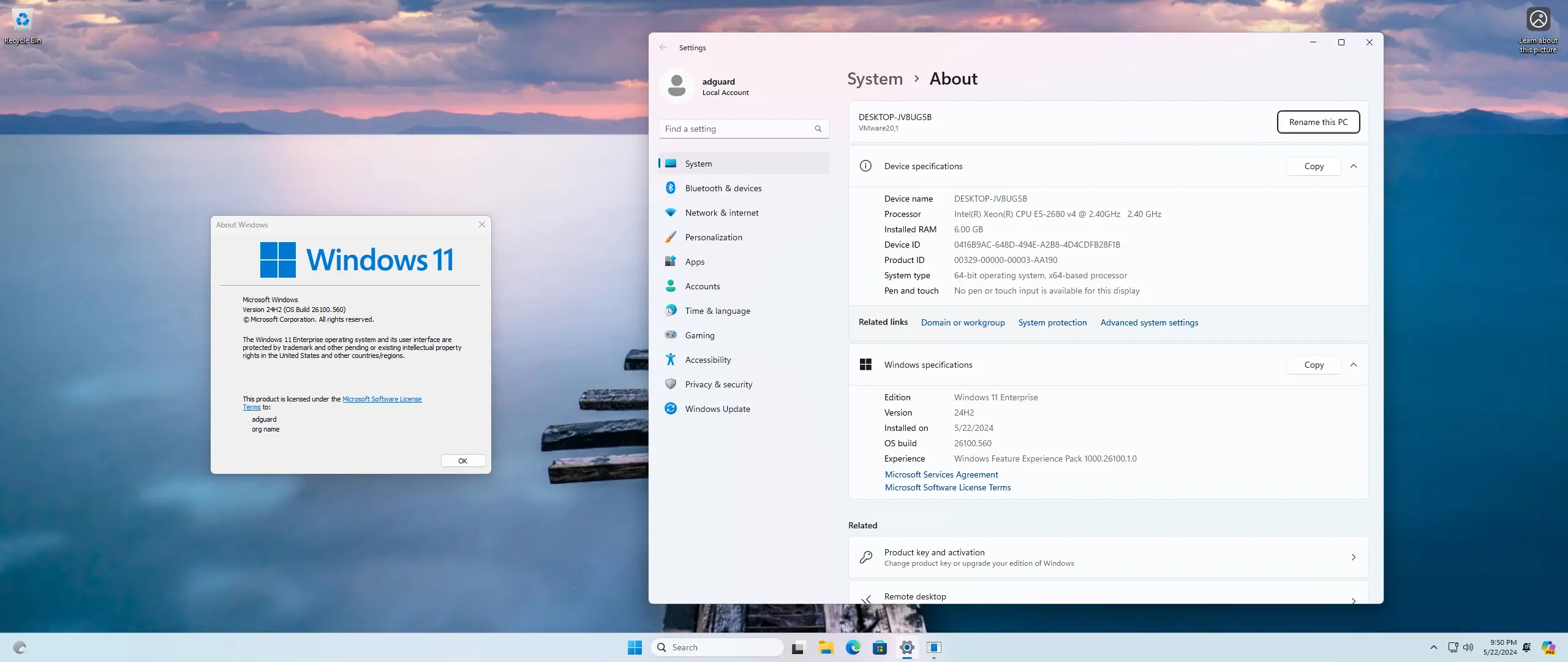1568x662 pixels.
Task: Click the adguard account avatar
Action: tap(676, 85)
